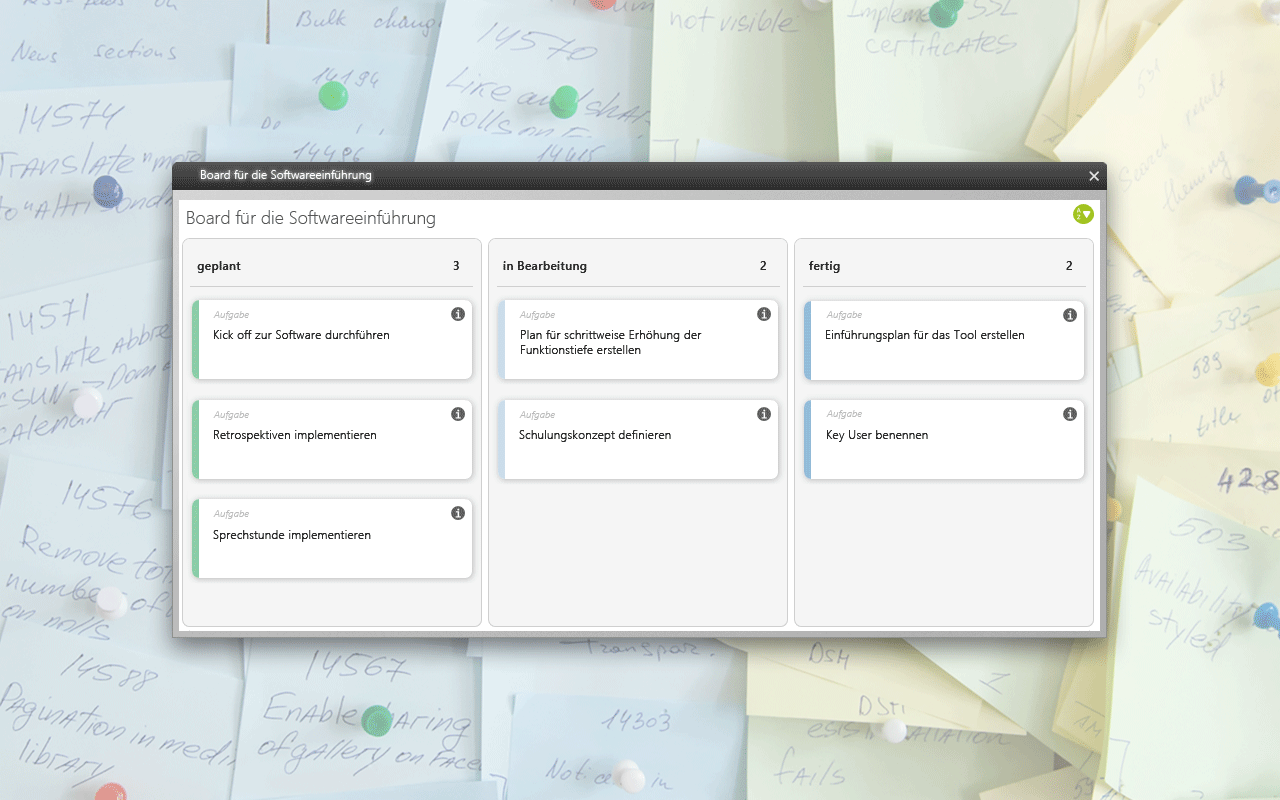Click the fertig column header
The image size is (1280, 800).
tap(825, 266)
